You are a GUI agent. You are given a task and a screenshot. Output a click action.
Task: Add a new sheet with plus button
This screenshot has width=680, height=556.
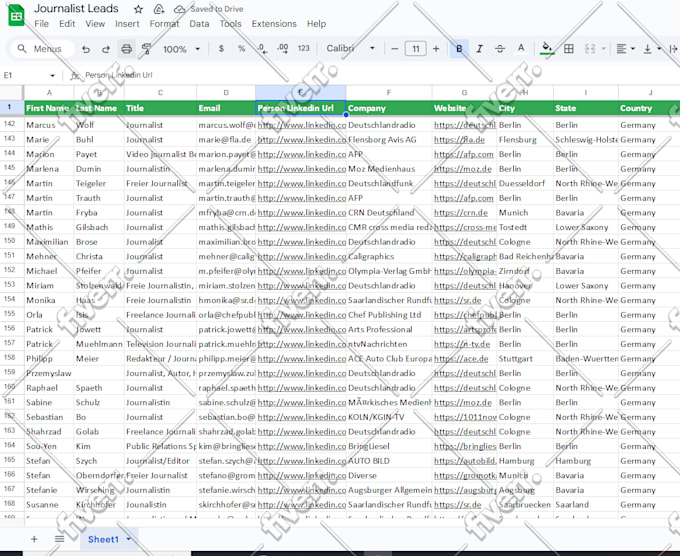click(34, 539)
